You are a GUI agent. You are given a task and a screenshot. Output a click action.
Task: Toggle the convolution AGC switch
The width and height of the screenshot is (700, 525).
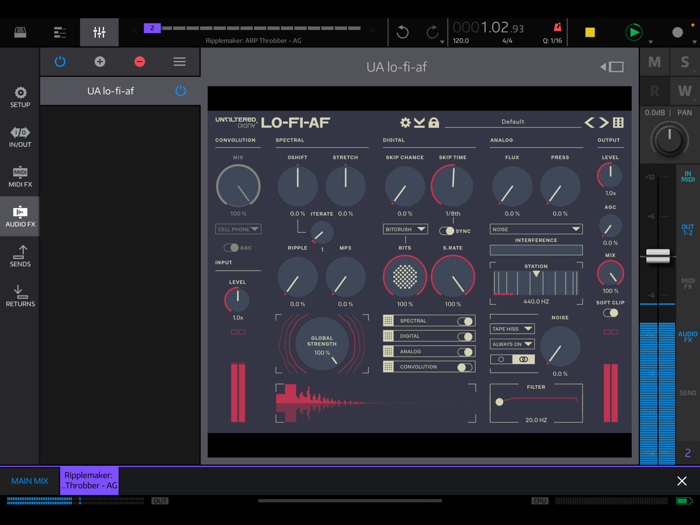point(231,247)
